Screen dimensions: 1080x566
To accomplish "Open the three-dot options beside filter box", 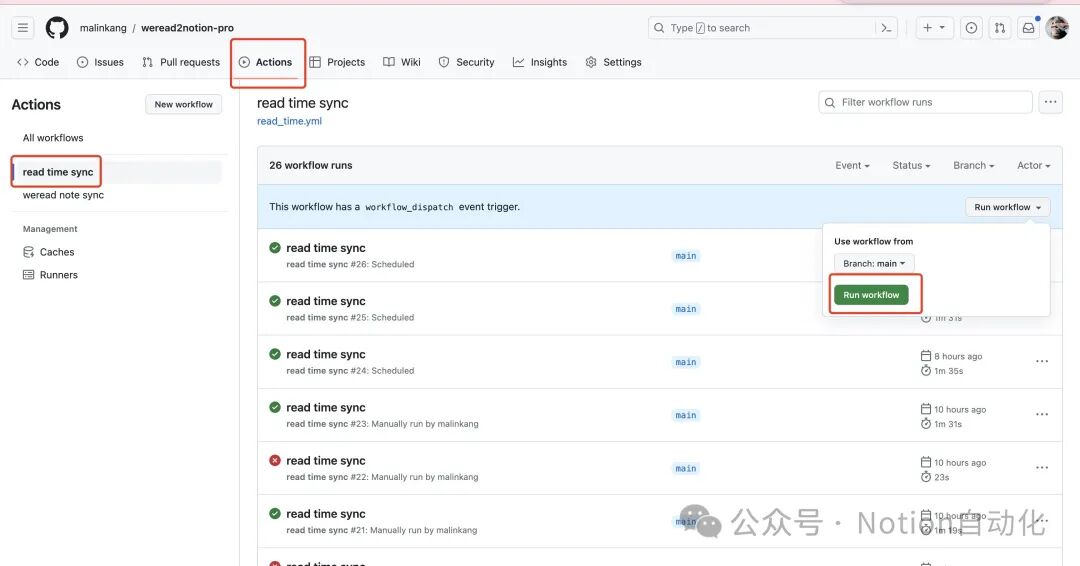I will pyautogui.click(x=1050, y=102).
